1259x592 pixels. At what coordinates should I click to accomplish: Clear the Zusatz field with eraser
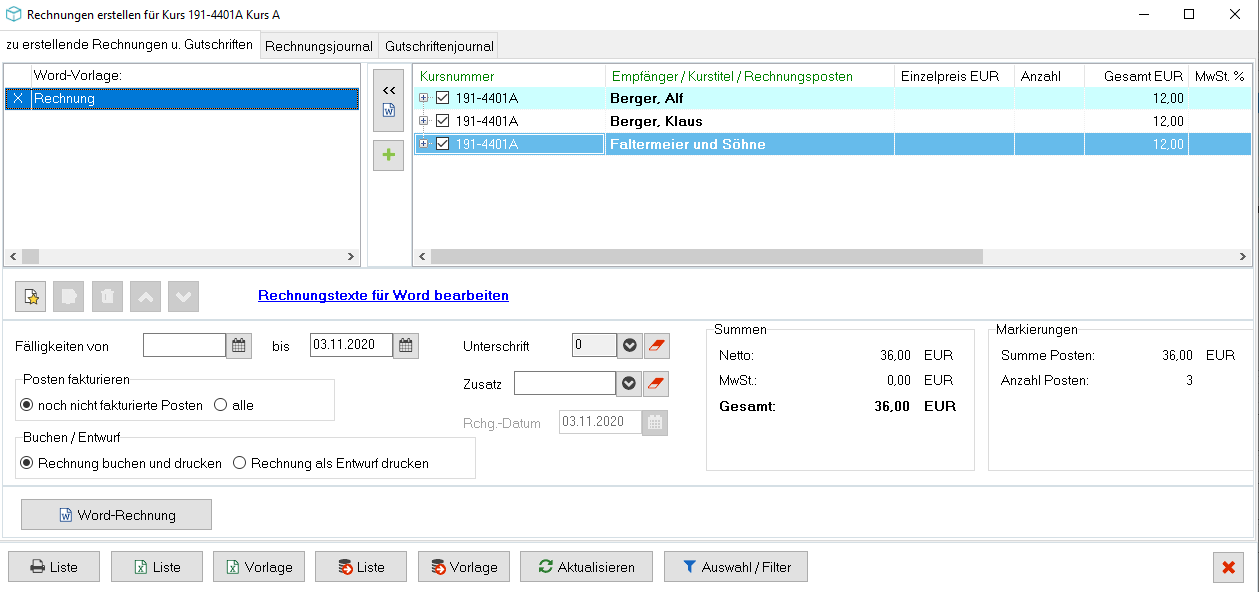(x=656, y=383)
